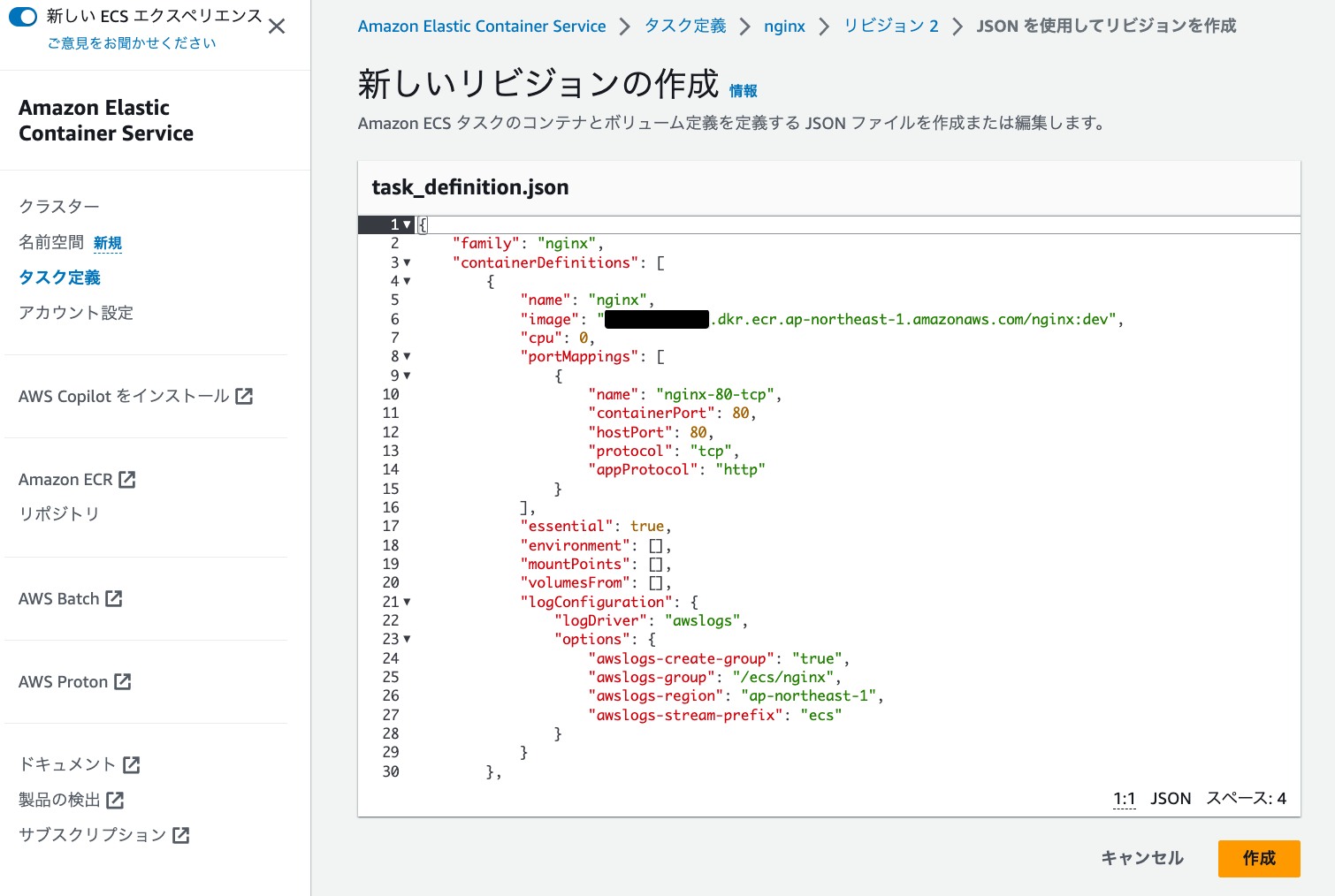
Task: Cancel with the キャンセル button
Action: pyautogui.click(x=1141, y=858)
